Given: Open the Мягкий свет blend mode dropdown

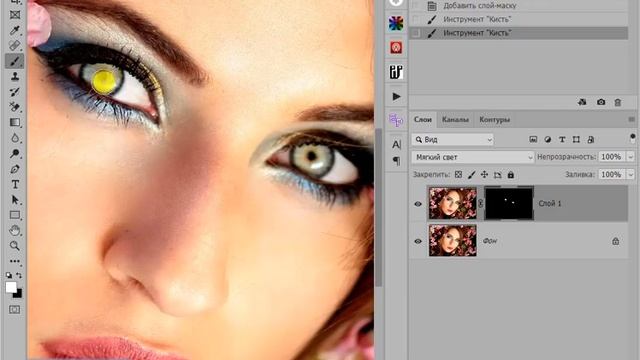Looking at the screenshot, I should pyautogui.click(x=473, y=157).
